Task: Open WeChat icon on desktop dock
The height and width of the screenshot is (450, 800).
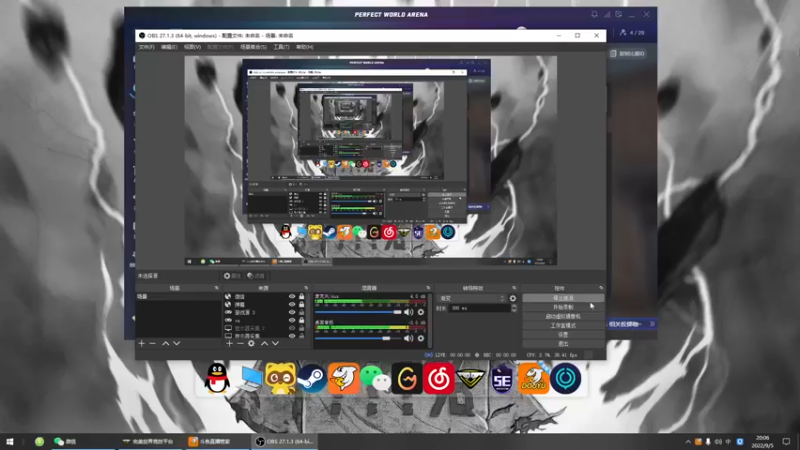Action: point(375,379)
